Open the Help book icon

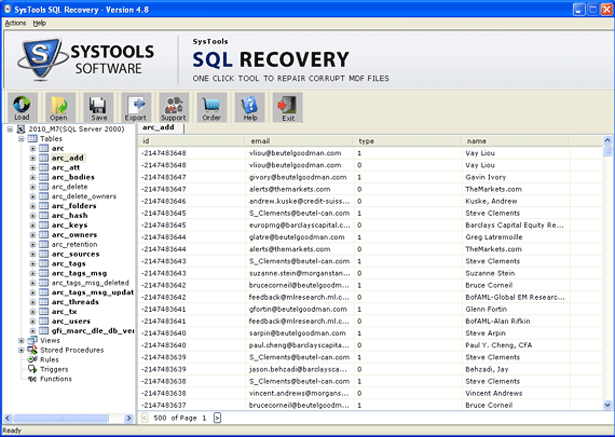coord(249,108)
